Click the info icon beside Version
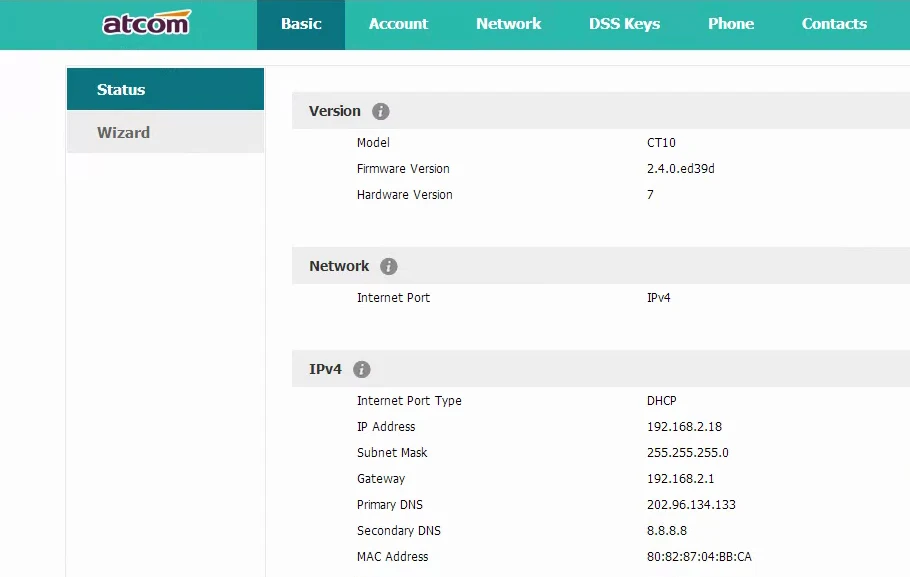910x577 pixels. (x=381, y=111)
